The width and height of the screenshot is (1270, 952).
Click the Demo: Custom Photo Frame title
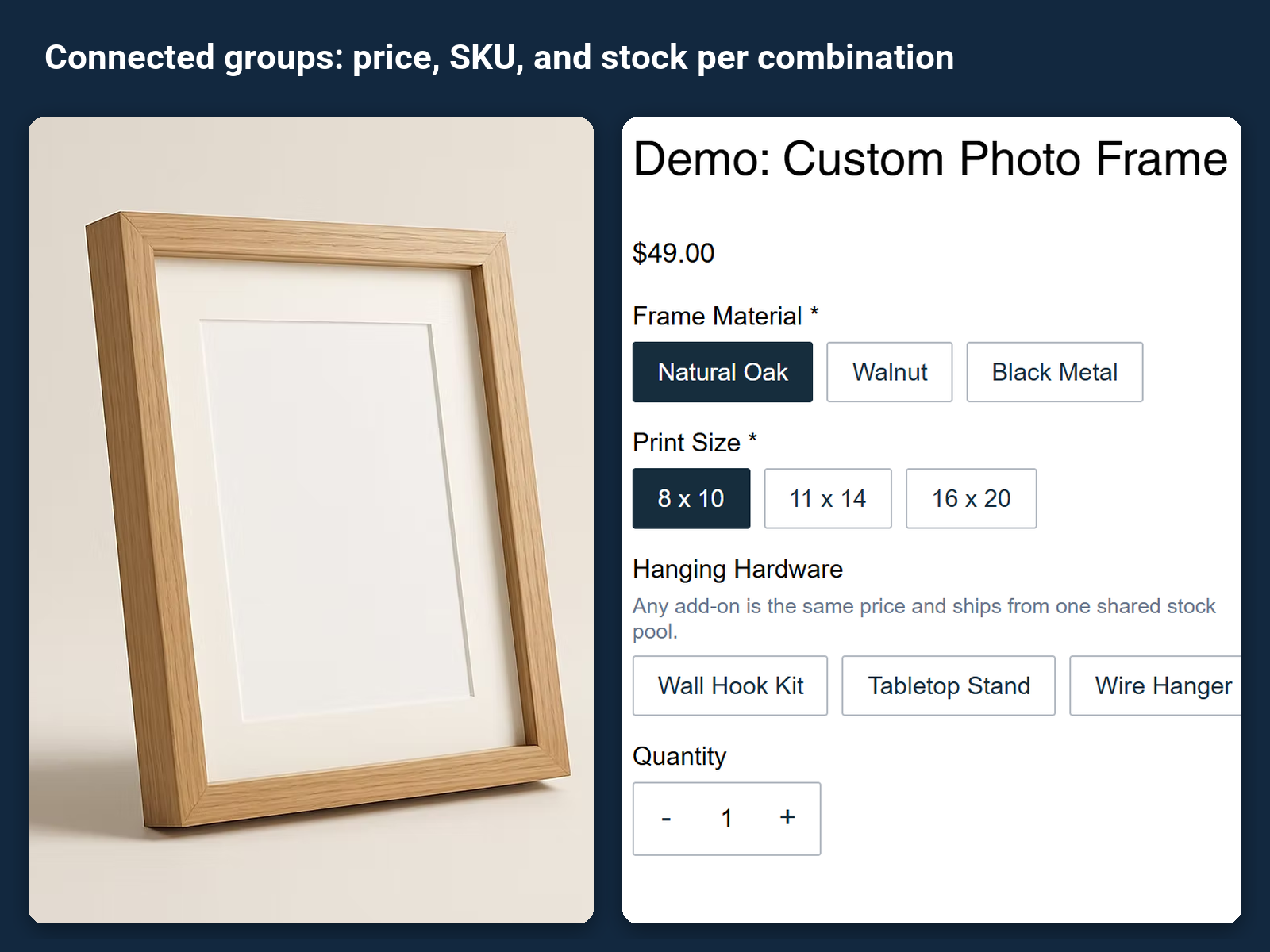click(929, 159)
